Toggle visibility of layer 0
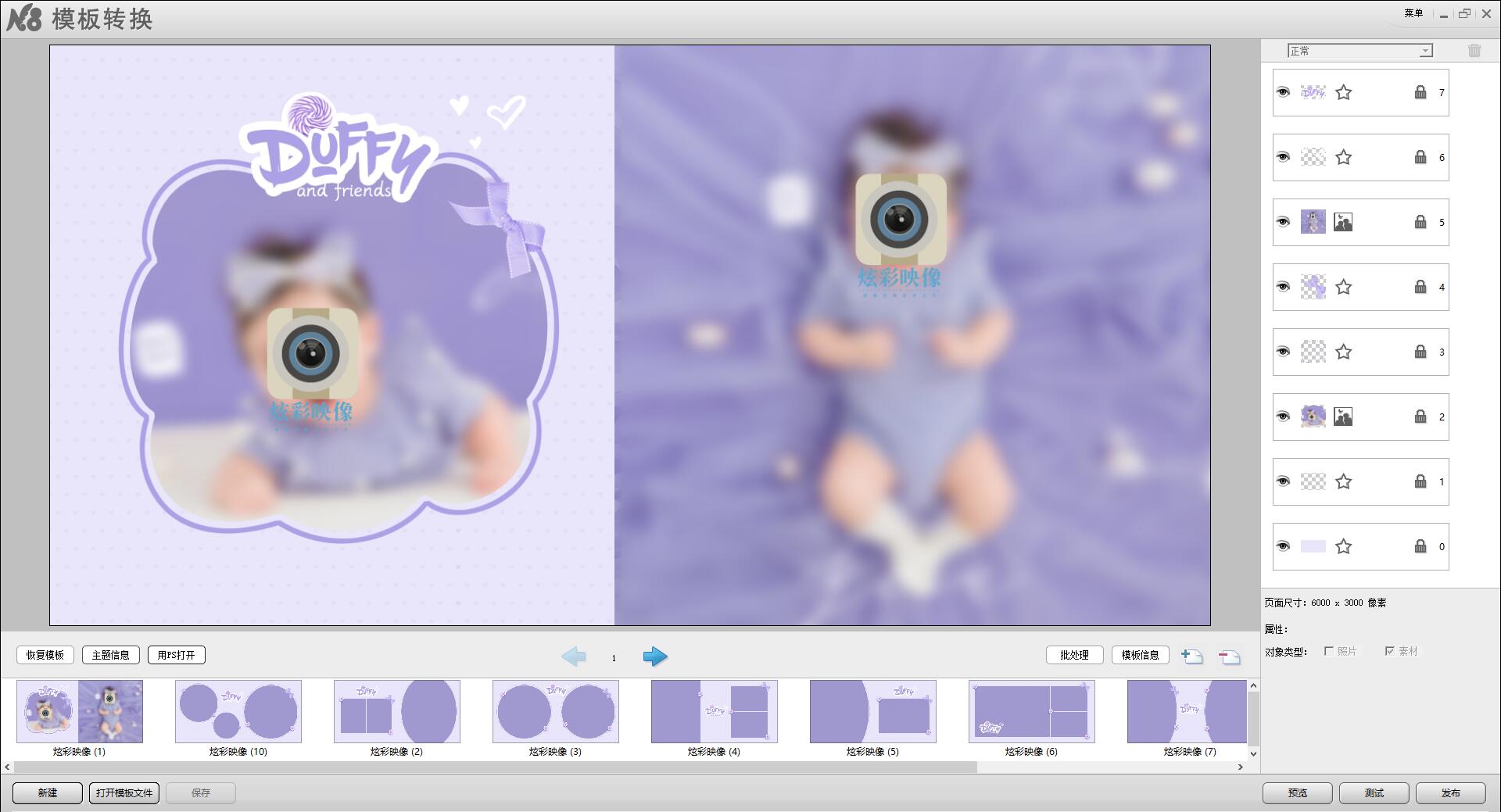This screenshot has width=1501, height=812. (x=1283, y=546)
